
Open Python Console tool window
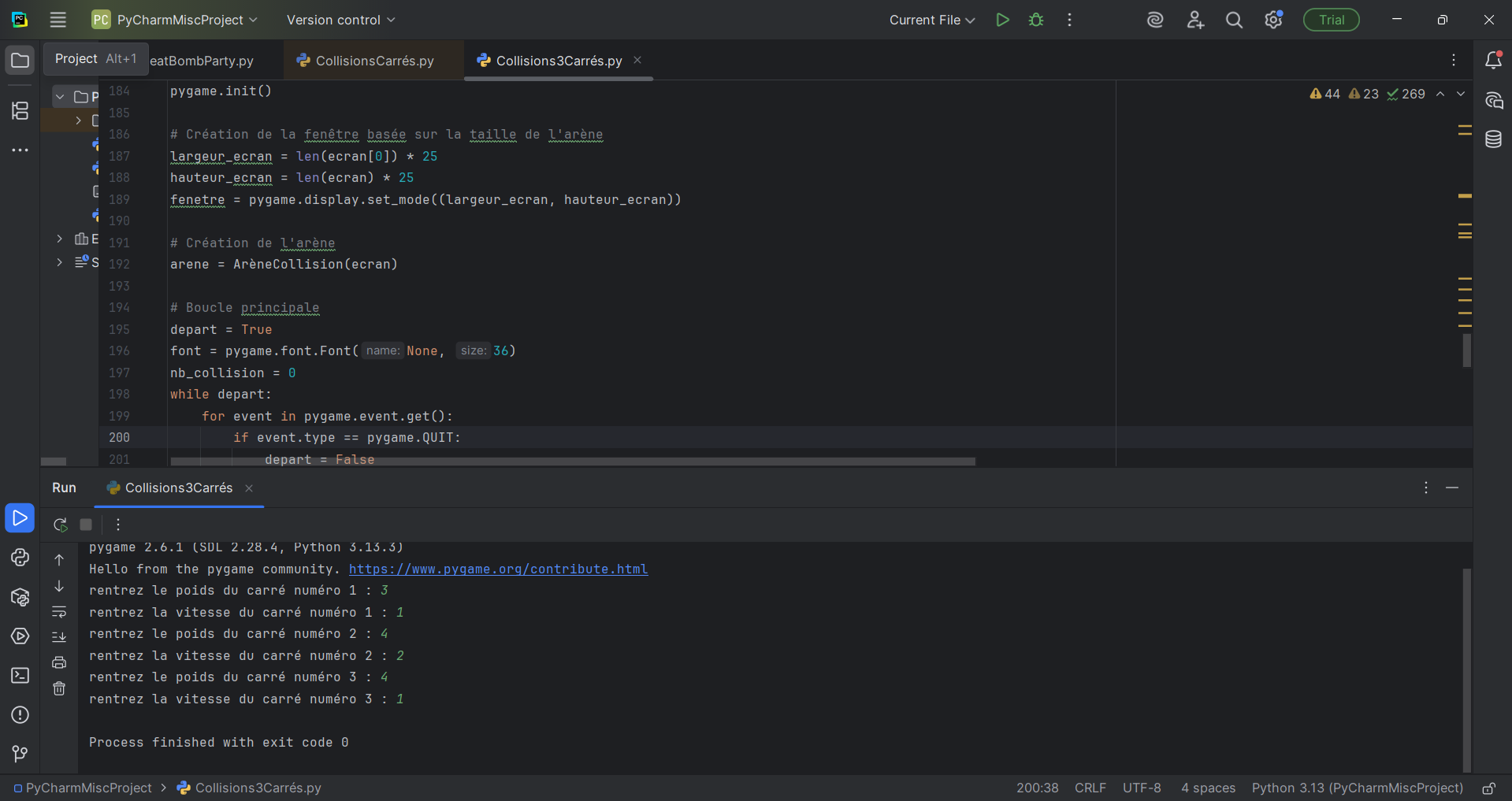coord(20,557)
